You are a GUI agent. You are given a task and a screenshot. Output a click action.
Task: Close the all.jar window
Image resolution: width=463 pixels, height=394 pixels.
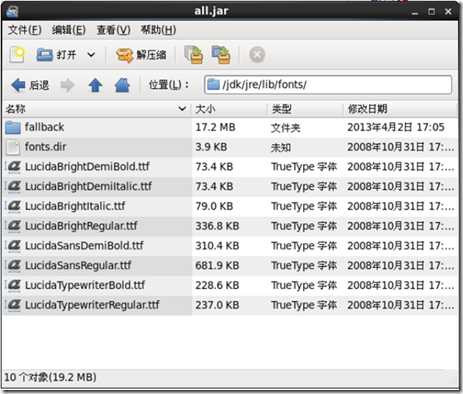448,12
